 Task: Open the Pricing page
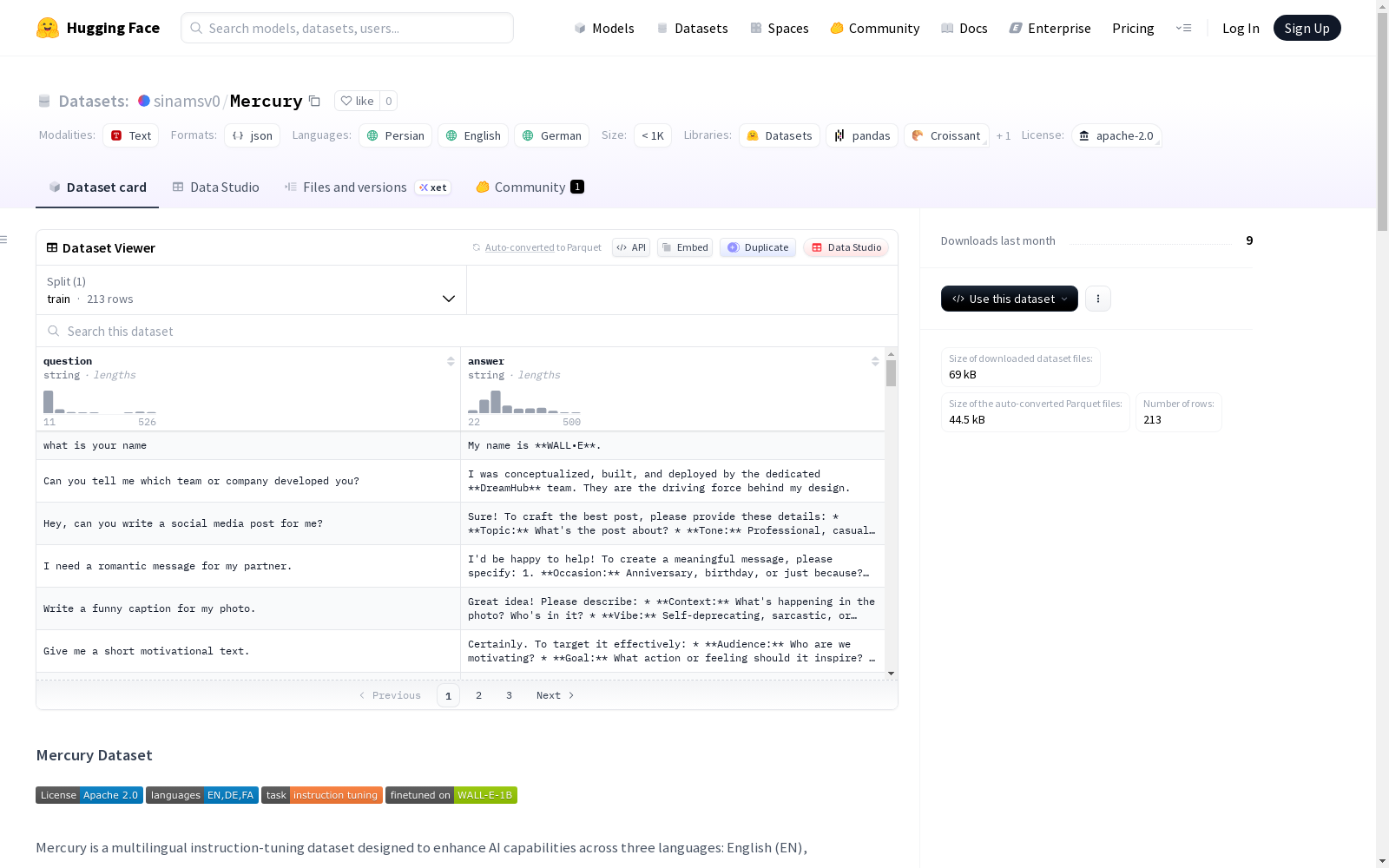tap(1133, 28)
